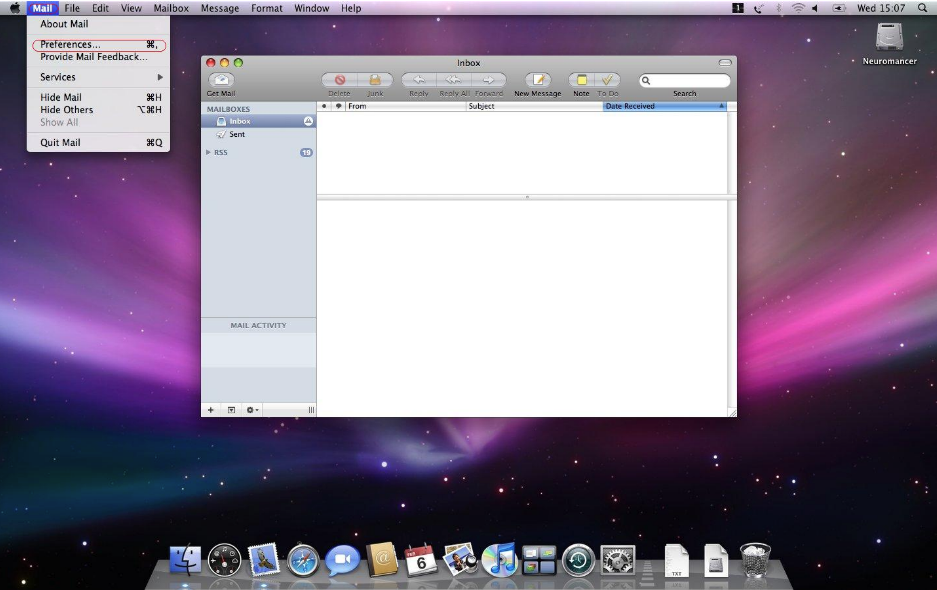Expand the RSS section in sidebar
Image resolution: width=937 pixels, height=590 pixels.
tap(208, 152)
